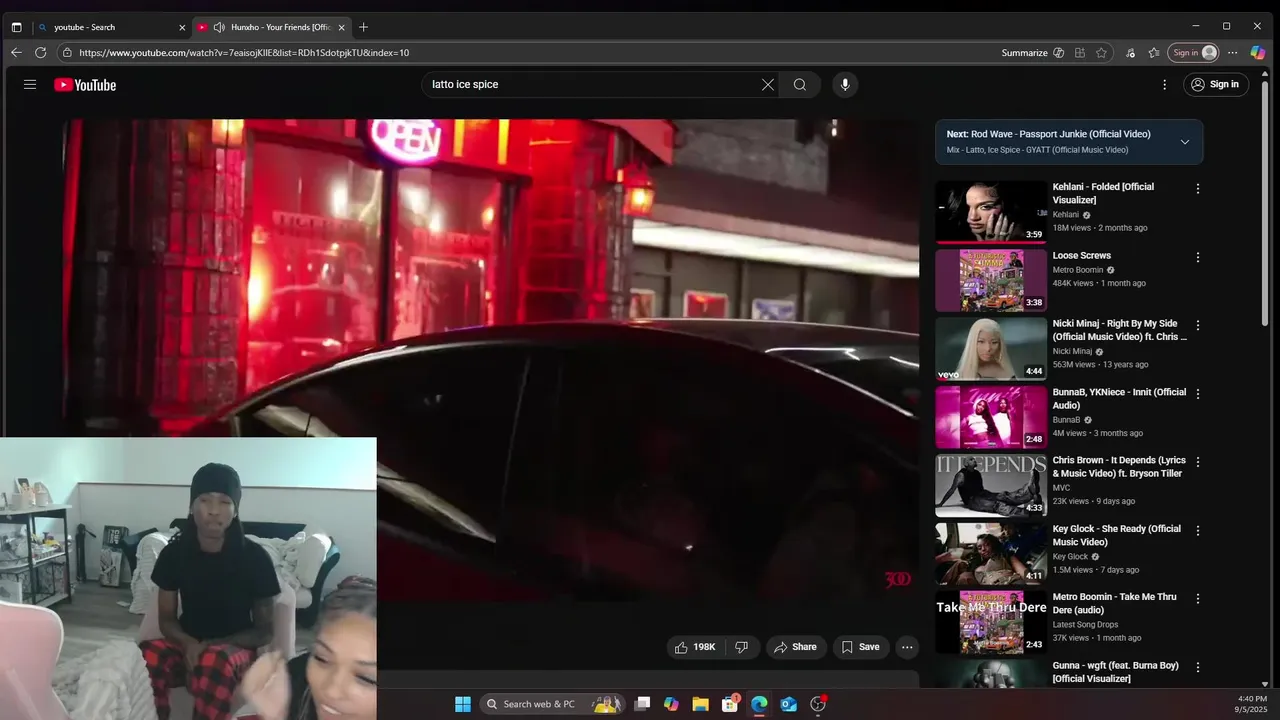The height and width of the screenshot is (720, 1280).
Task: Open a new browser tab
Action: (363, 27)
